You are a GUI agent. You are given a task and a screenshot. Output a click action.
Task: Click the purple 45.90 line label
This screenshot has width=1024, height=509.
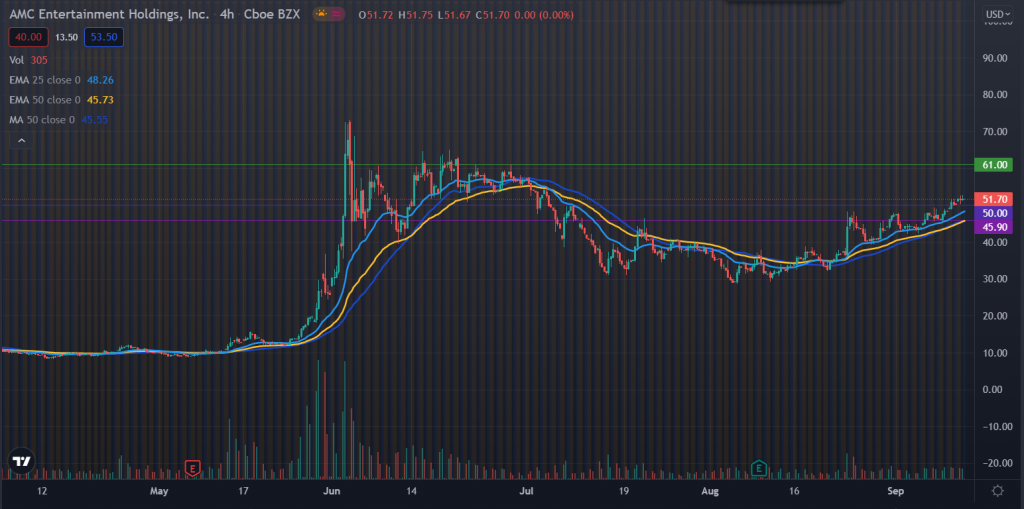click(993, 227)
